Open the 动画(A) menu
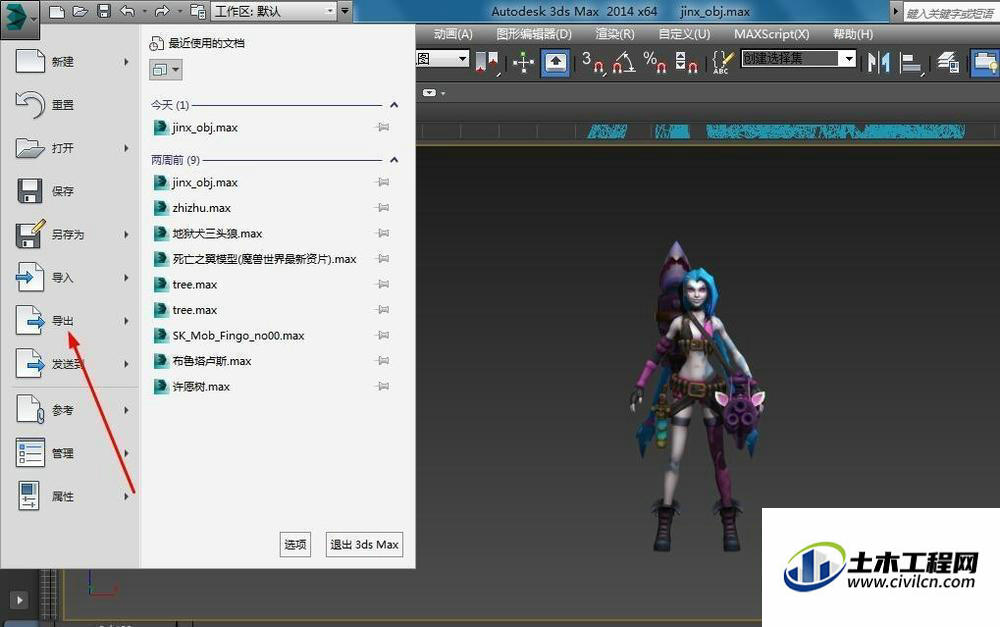Viewport: 1000px width, 627px height. click(453, 34)
